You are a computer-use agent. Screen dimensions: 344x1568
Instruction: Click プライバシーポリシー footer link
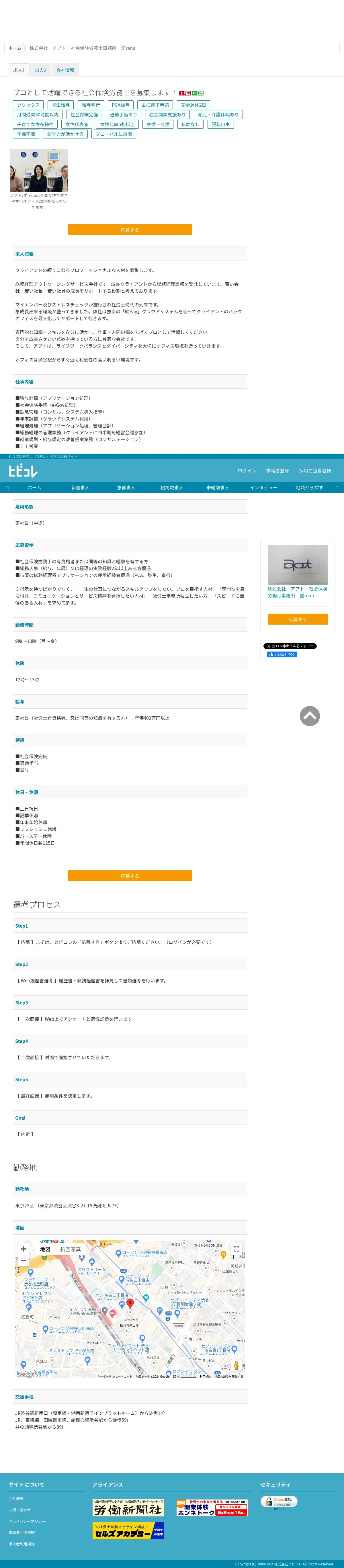point(27,1521)
